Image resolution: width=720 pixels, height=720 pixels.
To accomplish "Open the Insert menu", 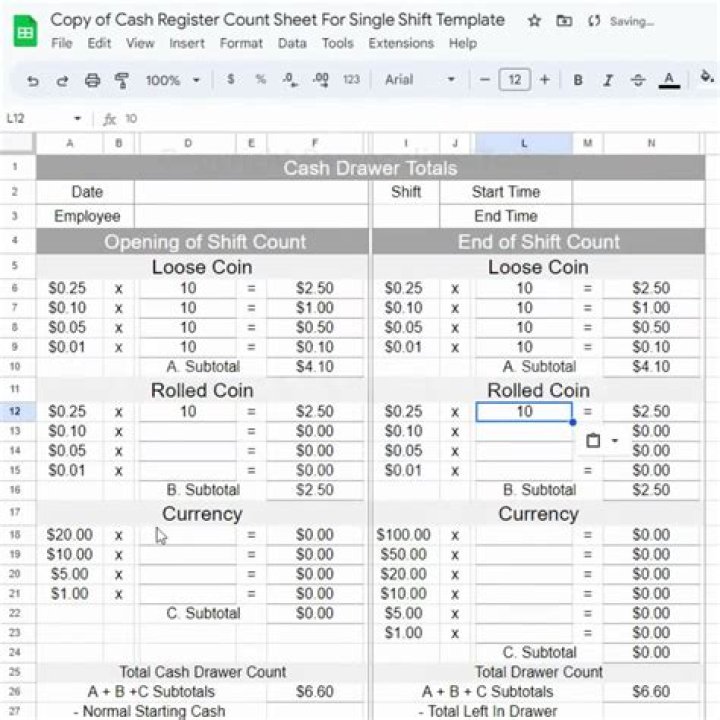I will point(187,43).
